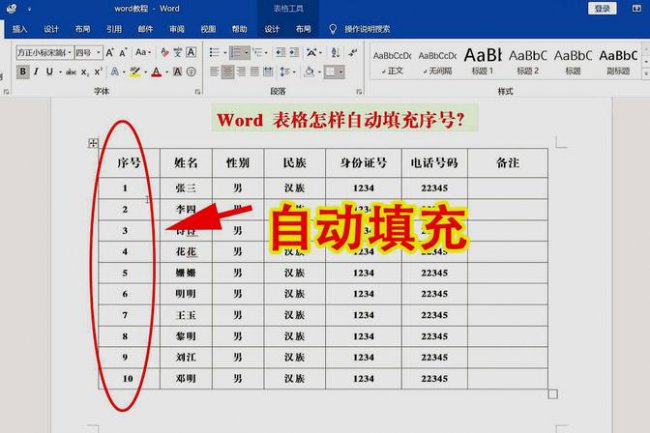Open the 帮助 ribbon tab
The width and height of the screenshot is (650, 433).
pos(240,29)
